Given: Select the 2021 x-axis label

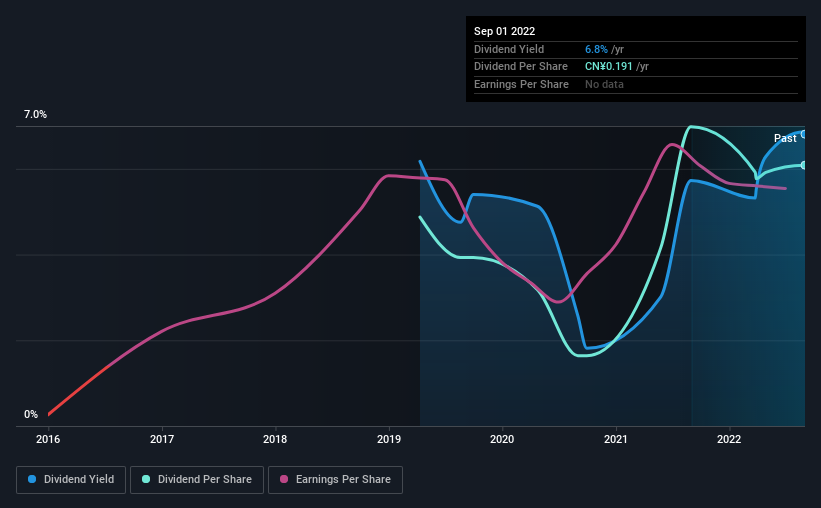Looking at the screenshot, I should 616,439.
